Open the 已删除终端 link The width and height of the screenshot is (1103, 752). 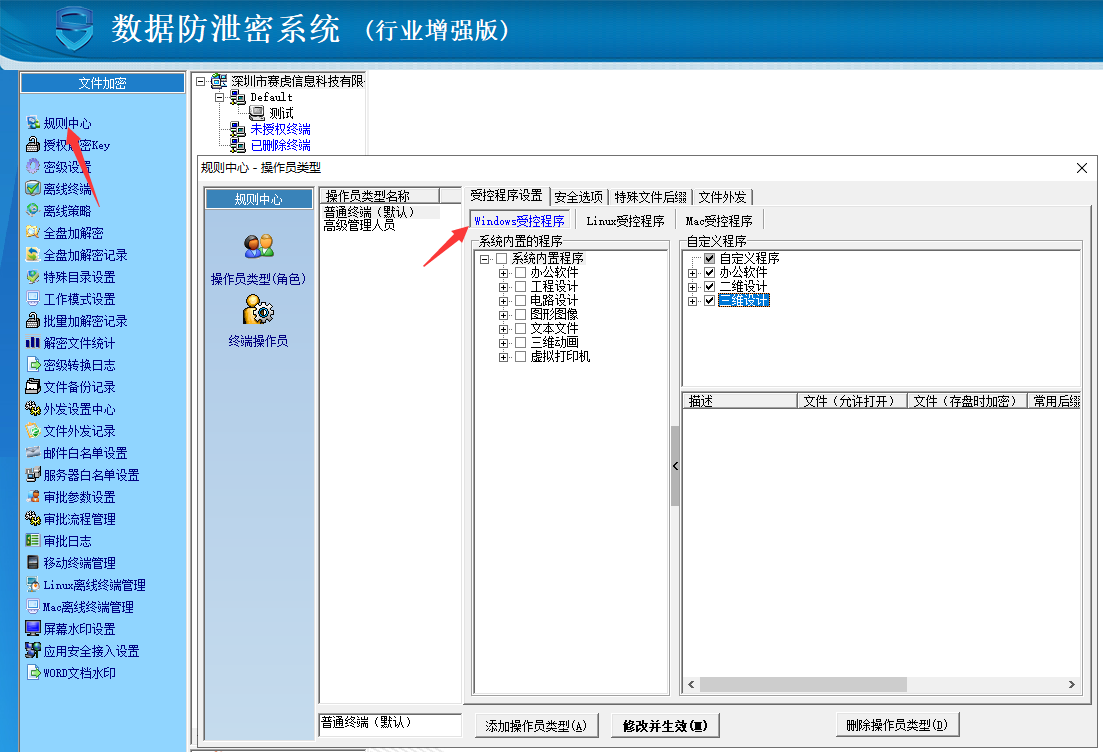point(280,145)
